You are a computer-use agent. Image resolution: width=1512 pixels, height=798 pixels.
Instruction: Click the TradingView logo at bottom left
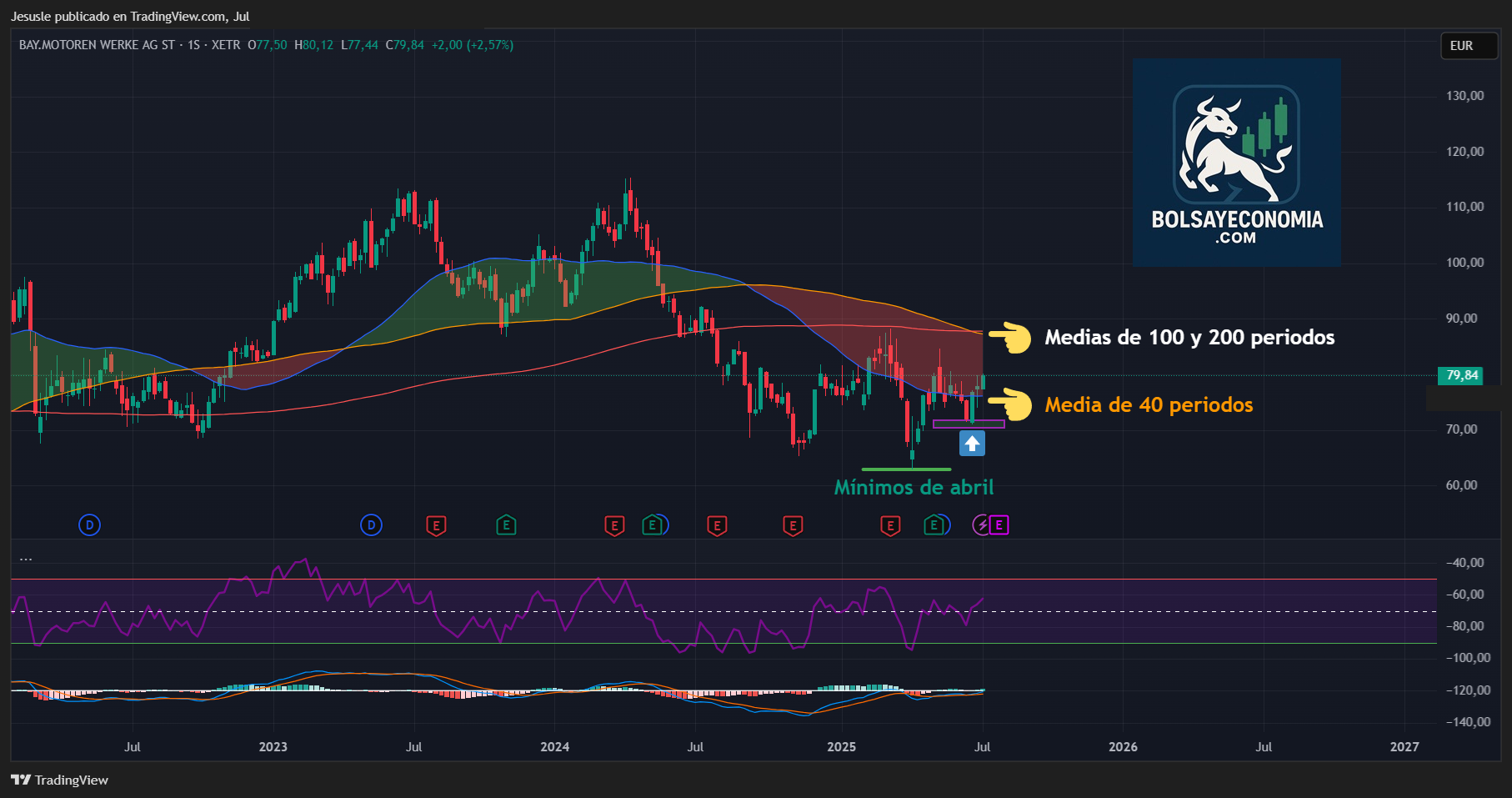(60, 780)
